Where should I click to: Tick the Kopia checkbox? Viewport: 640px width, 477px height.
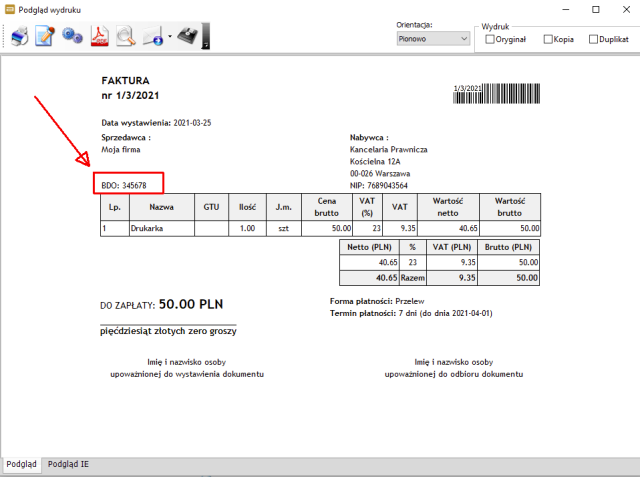tap(548, 39)
